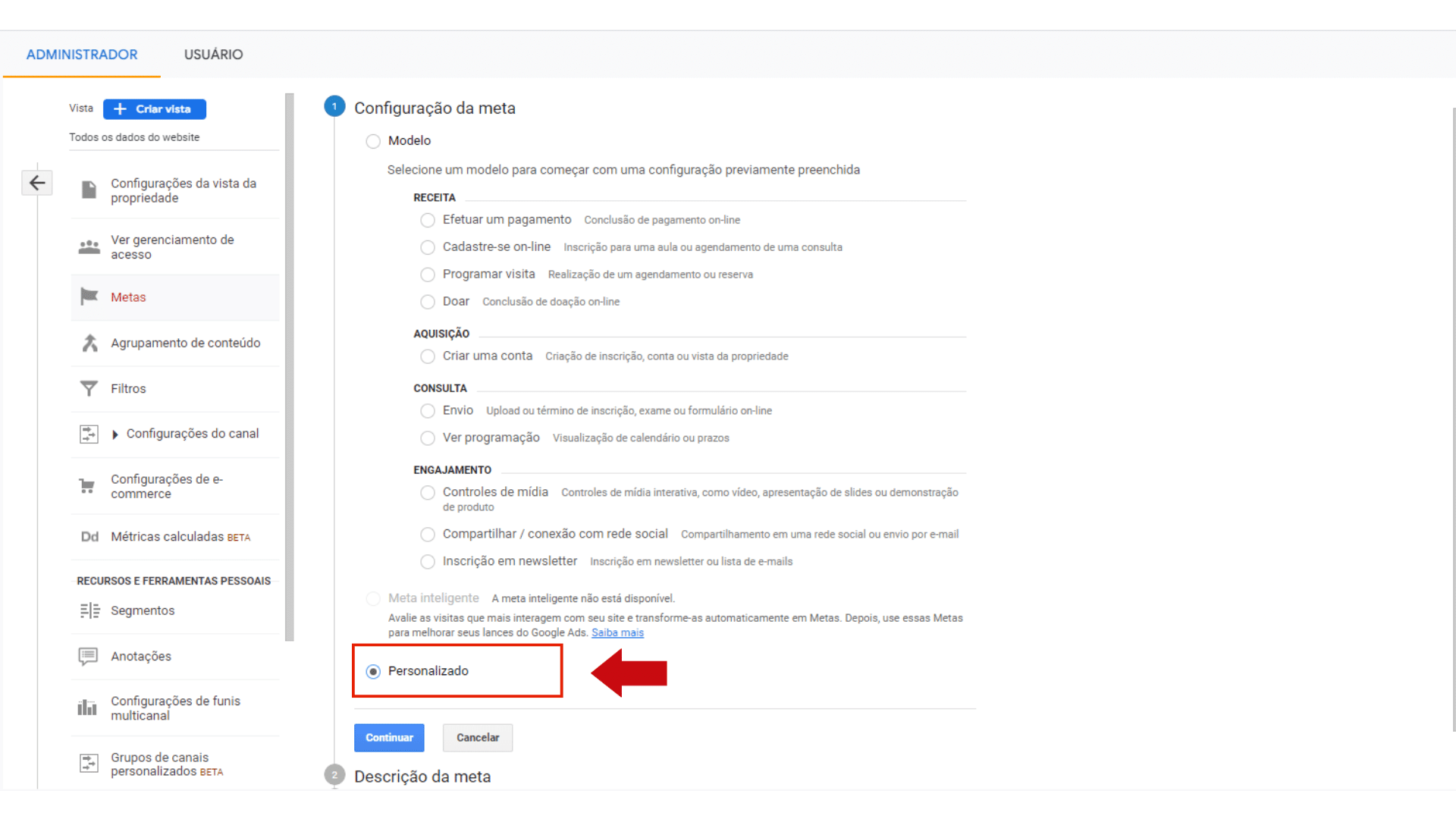Open Configurações da vista da propriedade
Viewport: 1456px width, 819px height.
182,190
